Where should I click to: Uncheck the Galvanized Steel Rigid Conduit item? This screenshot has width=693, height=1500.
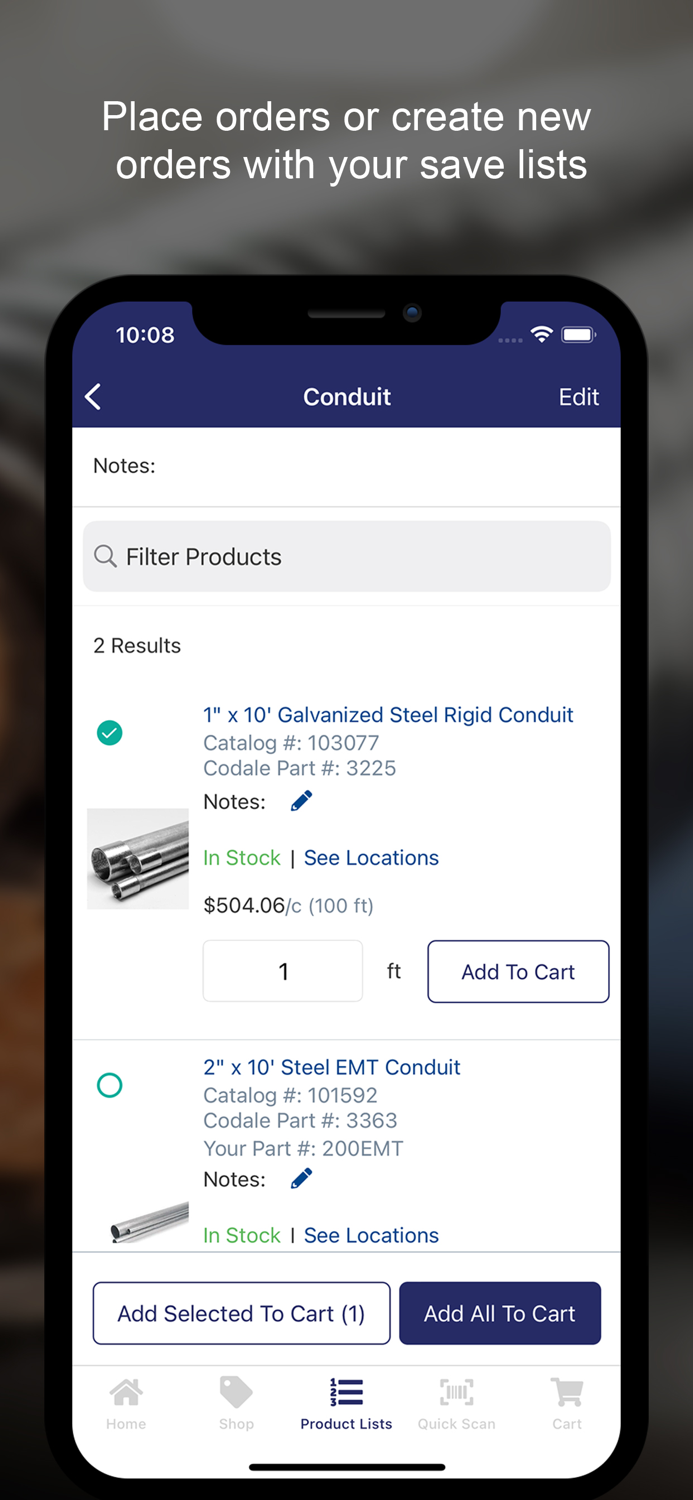click(x=110, y=734)
